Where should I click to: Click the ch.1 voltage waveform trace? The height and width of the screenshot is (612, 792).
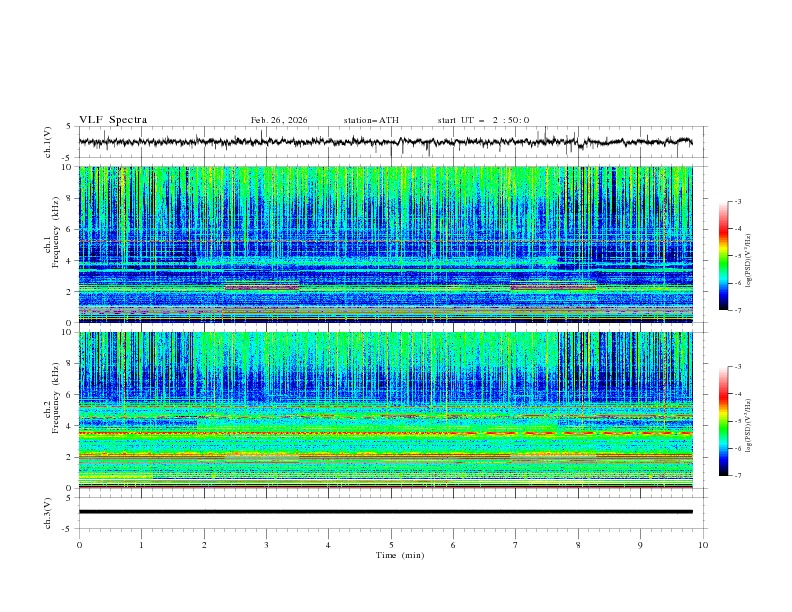[x=385, y=142]
